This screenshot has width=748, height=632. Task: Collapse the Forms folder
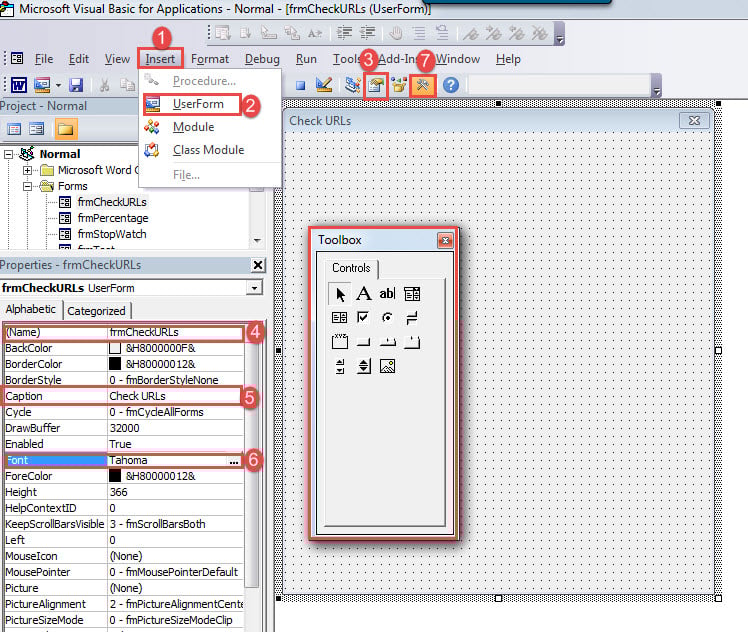click(x=28, y=186)
